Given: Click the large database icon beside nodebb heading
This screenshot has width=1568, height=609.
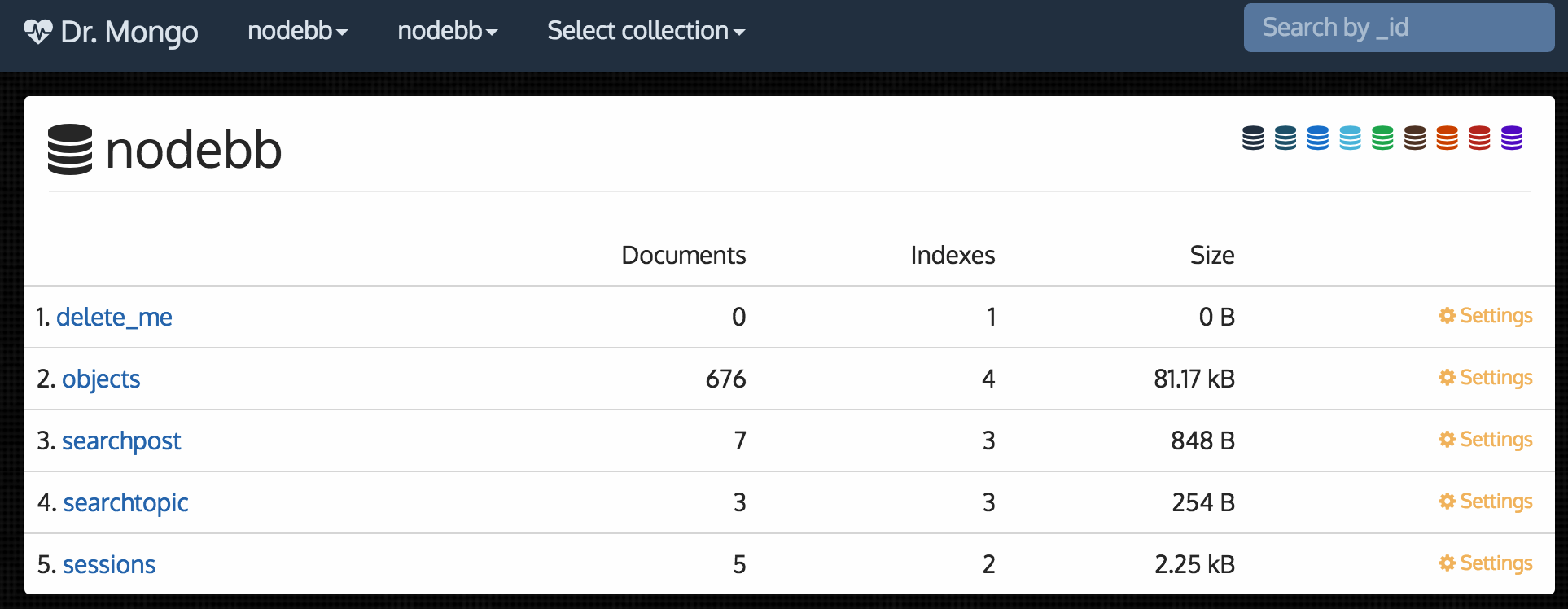Looking at the screenshot, I should pos(70,150).
